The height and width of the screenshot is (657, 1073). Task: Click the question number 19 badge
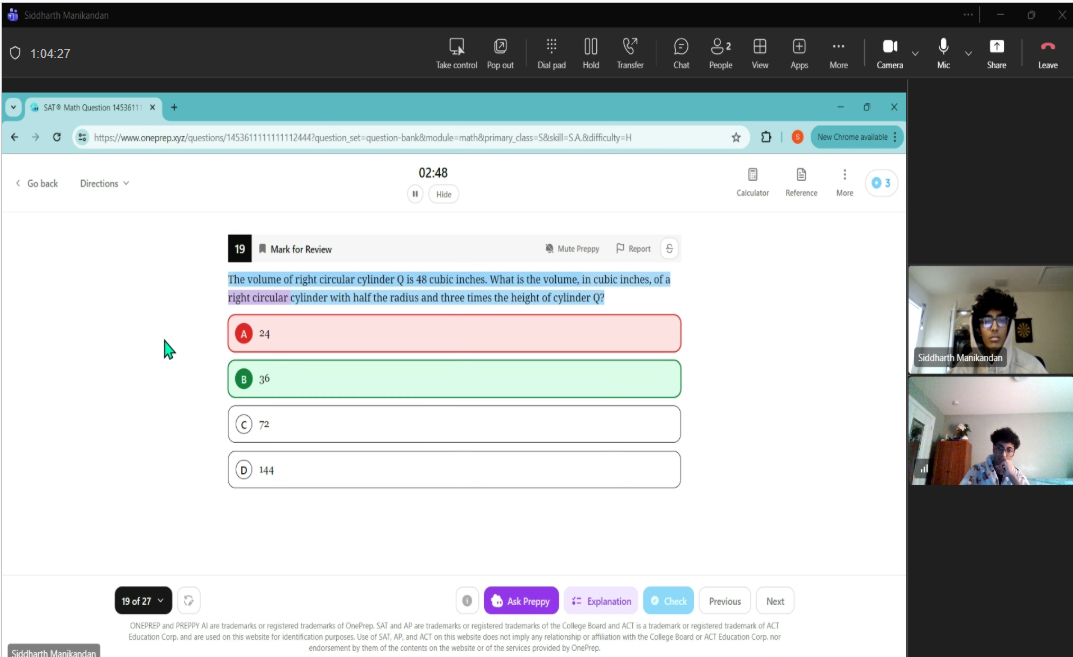tap(240, 249)
